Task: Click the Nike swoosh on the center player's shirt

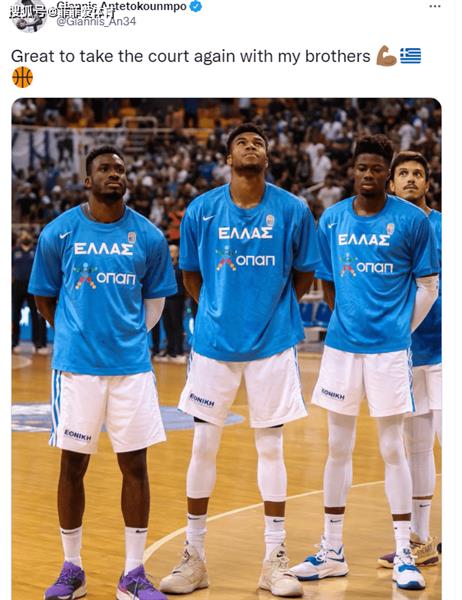Action: [209, 218]
